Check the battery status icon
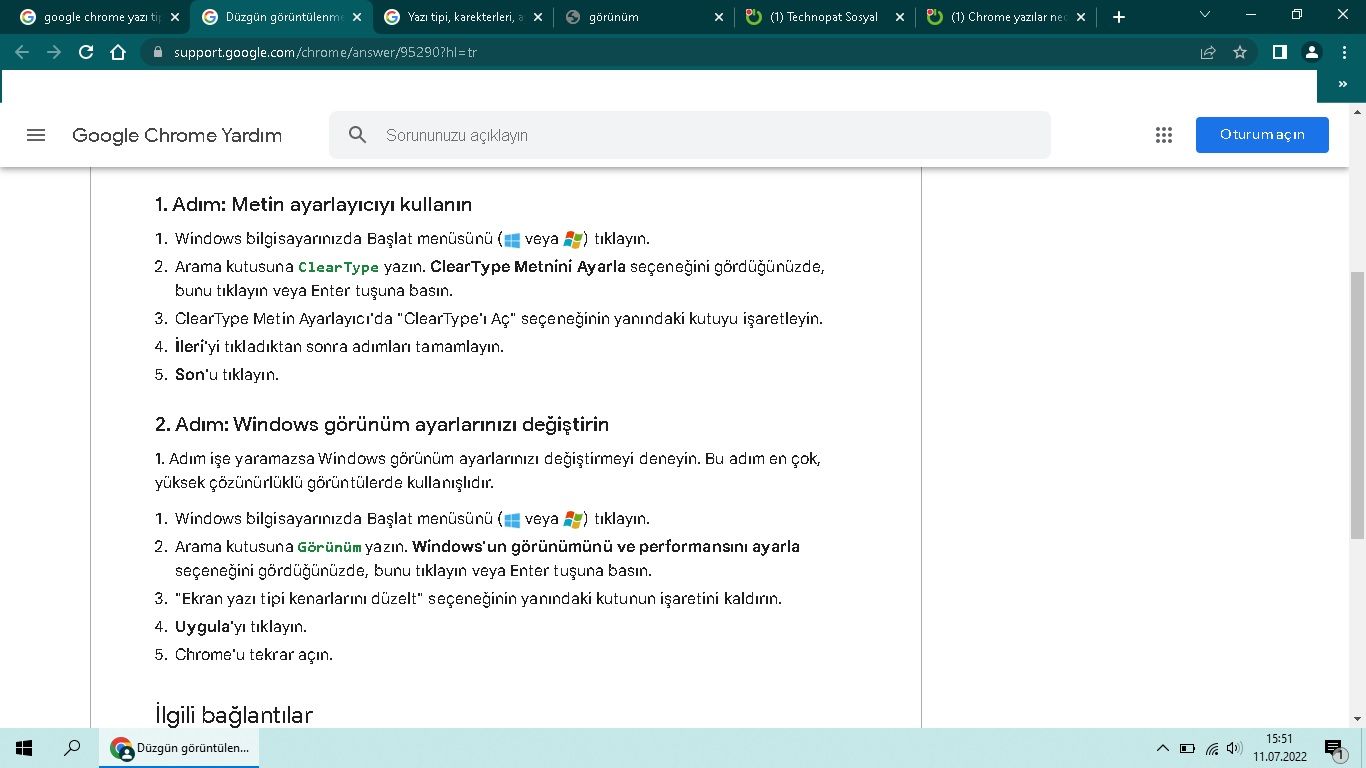This screenshot has width=1366, height=768. (1187, 748)
